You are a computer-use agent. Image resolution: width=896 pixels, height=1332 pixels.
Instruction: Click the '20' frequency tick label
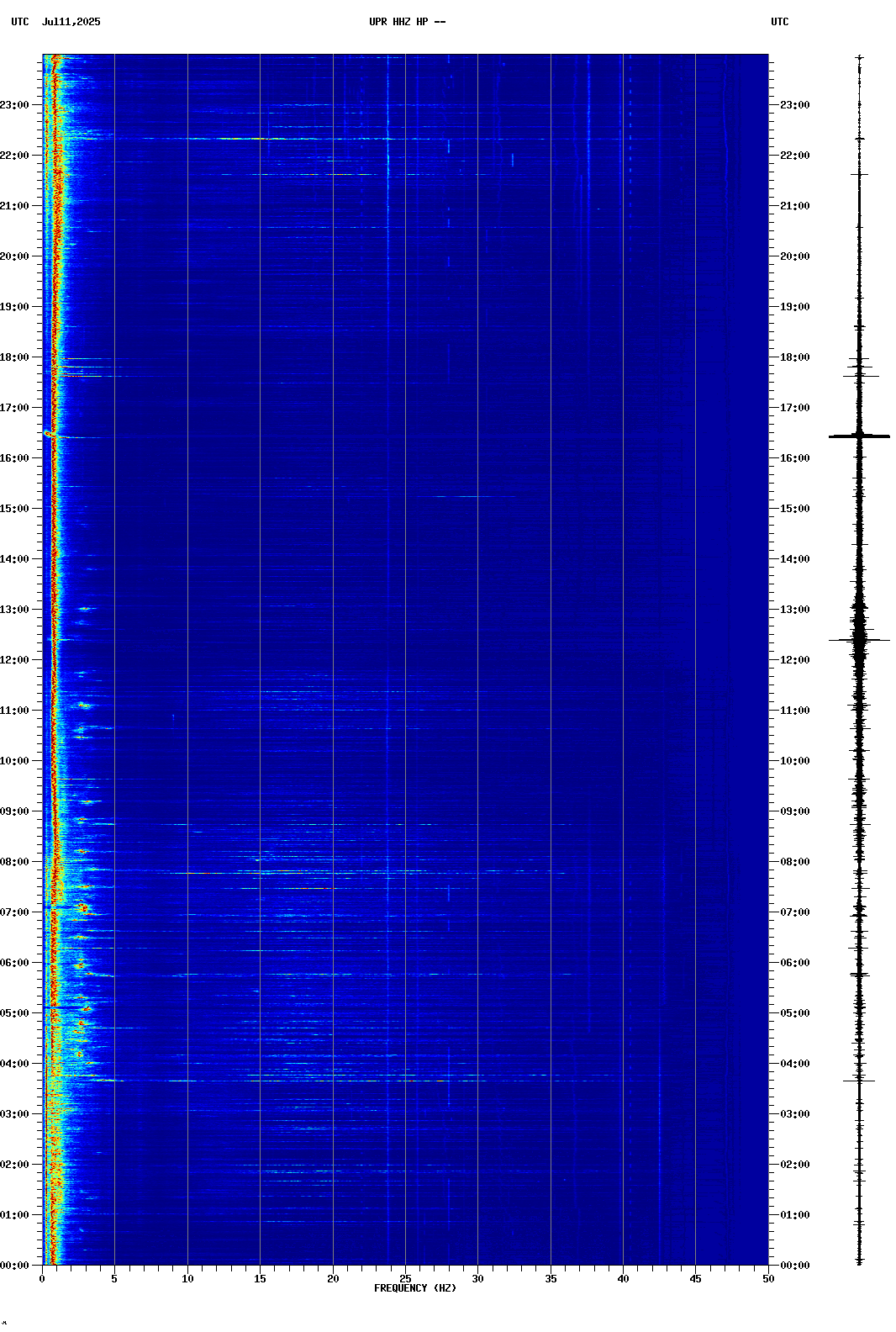(x=333, y=1279)
